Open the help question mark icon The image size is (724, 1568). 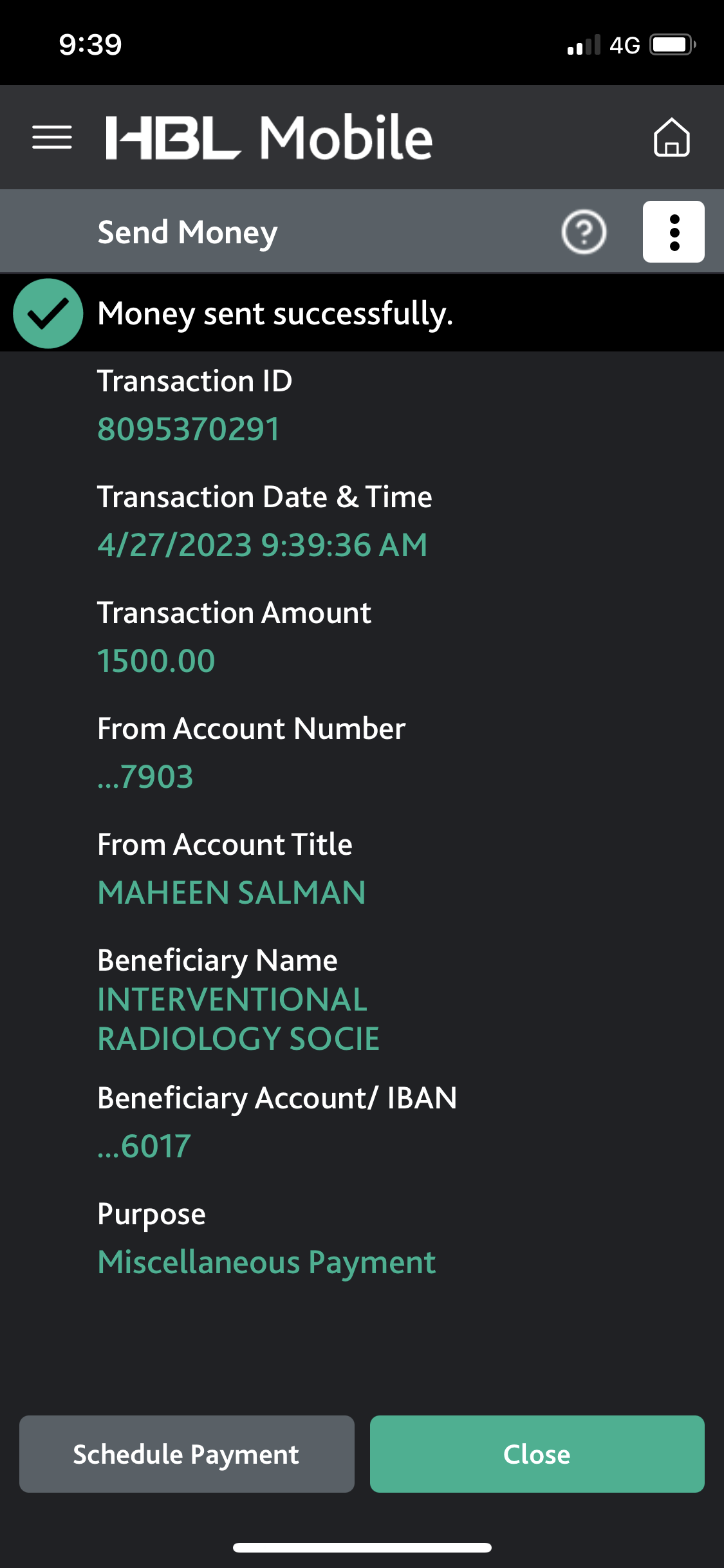(x=584, y=232)
